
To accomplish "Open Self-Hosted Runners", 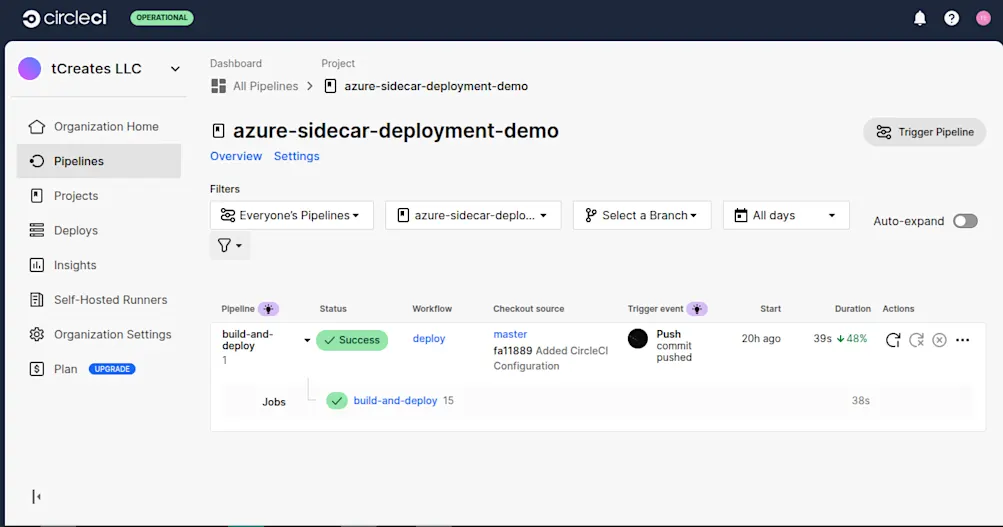I will click(99, 299).
